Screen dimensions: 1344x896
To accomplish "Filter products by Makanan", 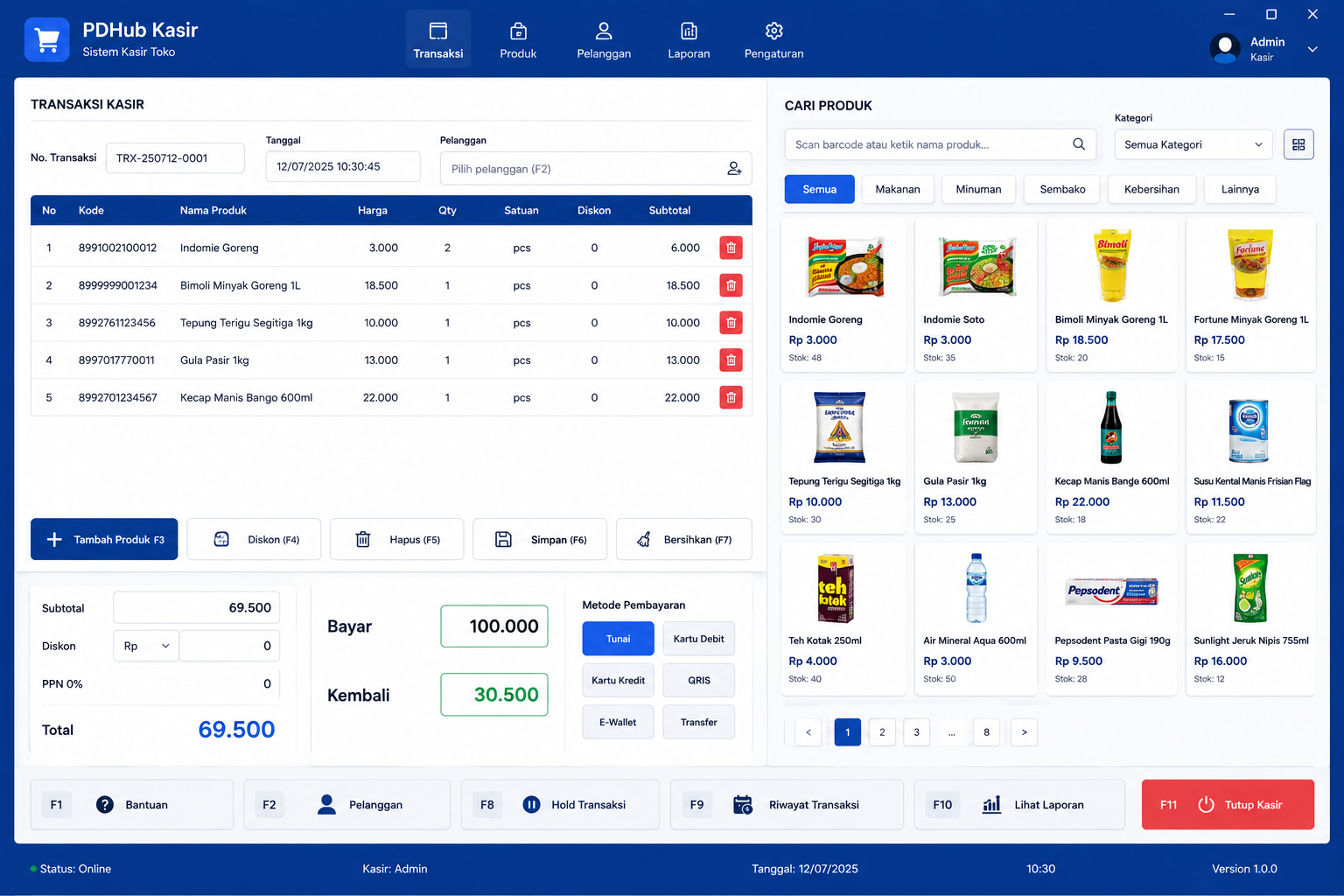I will [x=898, y=189].
